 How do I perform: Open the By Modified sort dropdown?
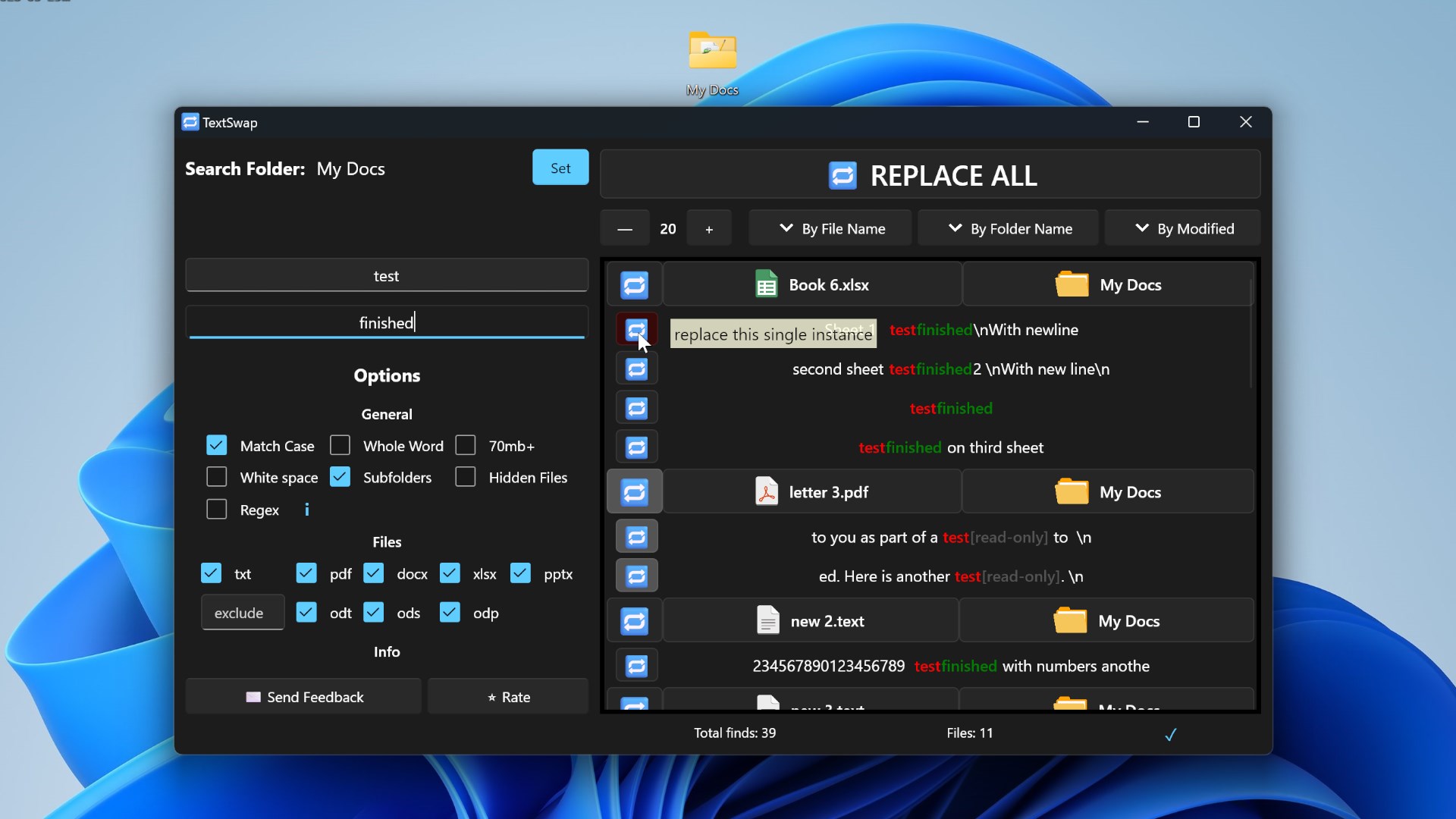[x=1182, y=228]
